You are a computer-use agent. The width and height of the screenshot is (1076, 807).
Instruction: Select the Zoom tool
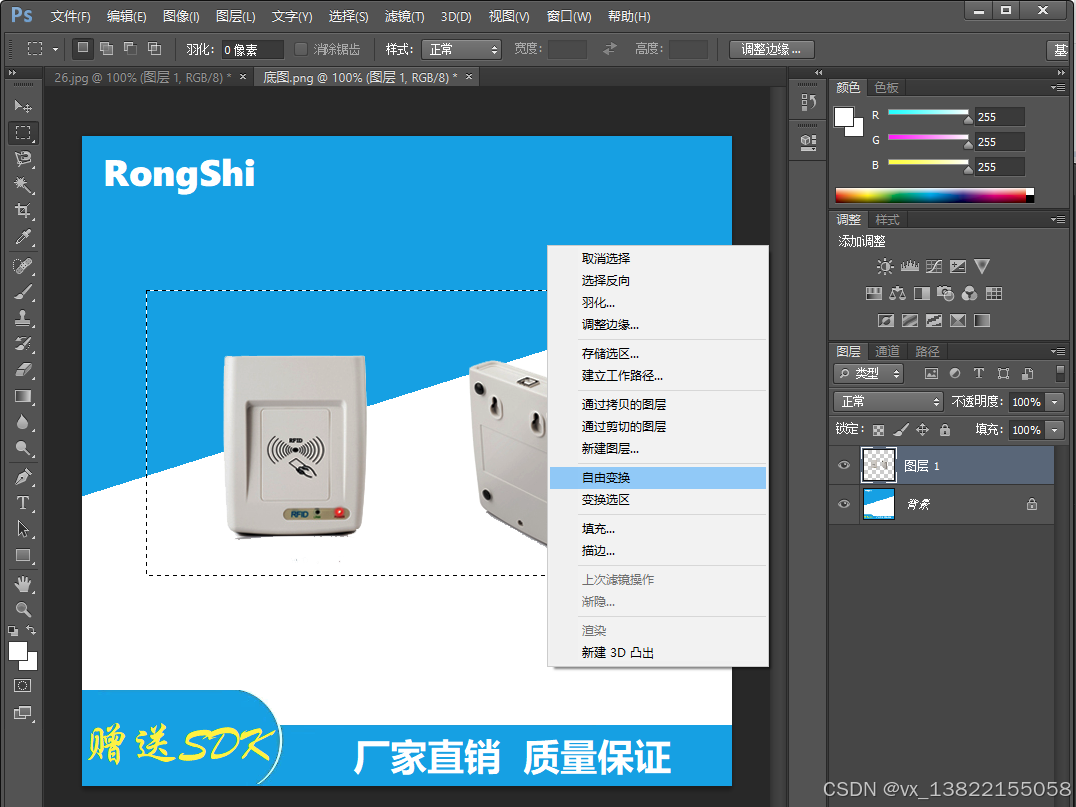pos(23,609)
